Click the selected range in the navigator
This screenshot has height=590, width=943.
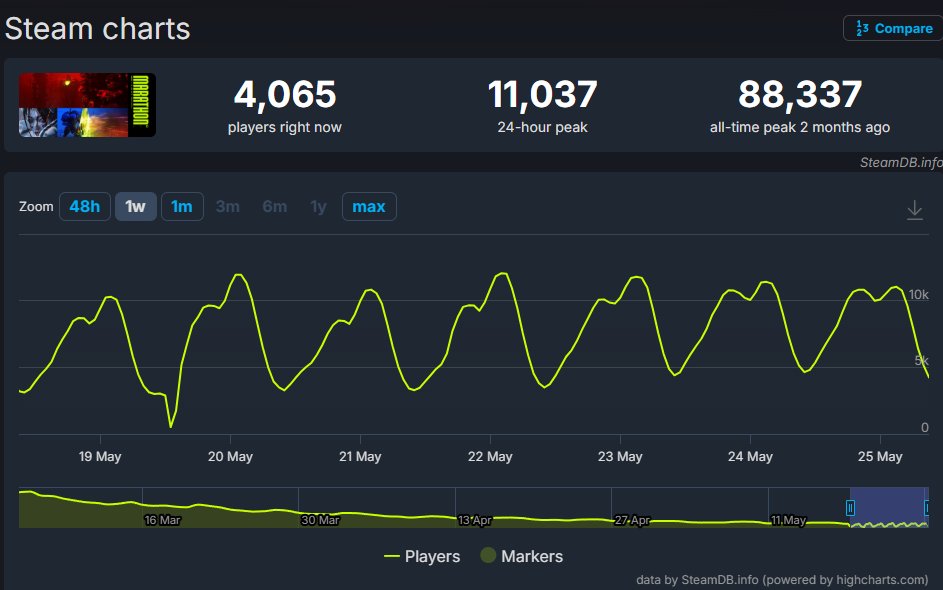tap(889, 508)
